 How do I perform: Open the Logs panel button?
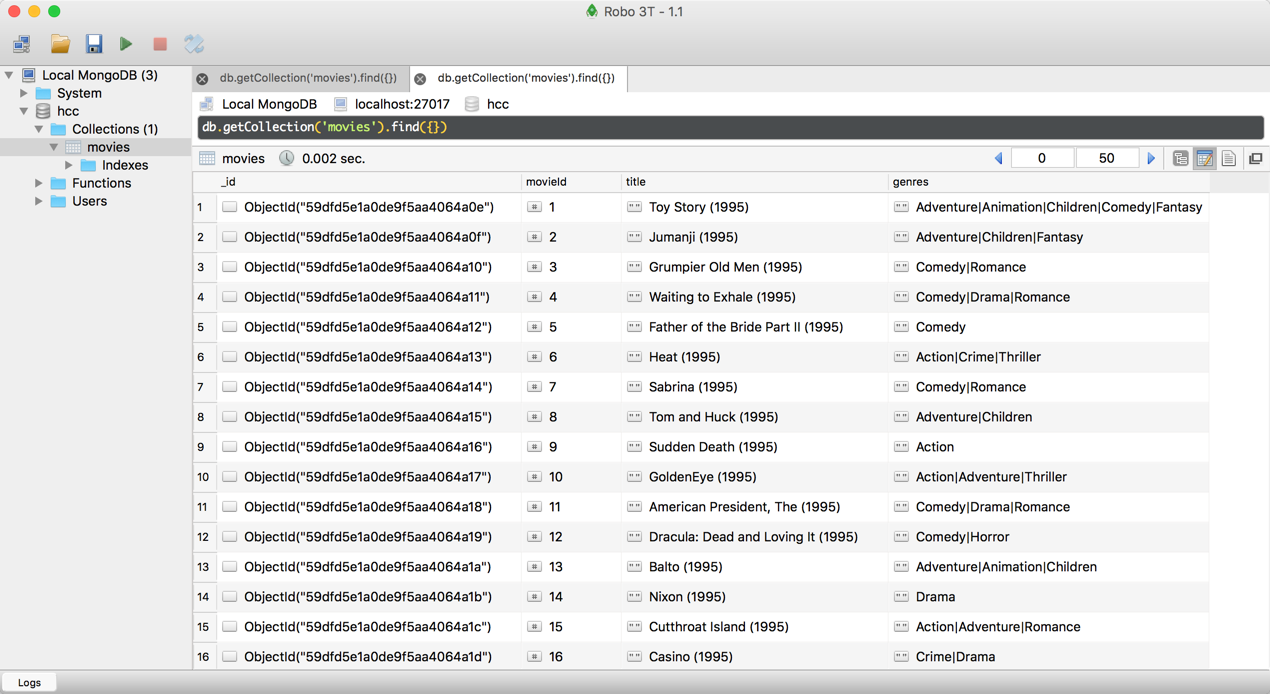pyautogui.click(x=29, y=683)
